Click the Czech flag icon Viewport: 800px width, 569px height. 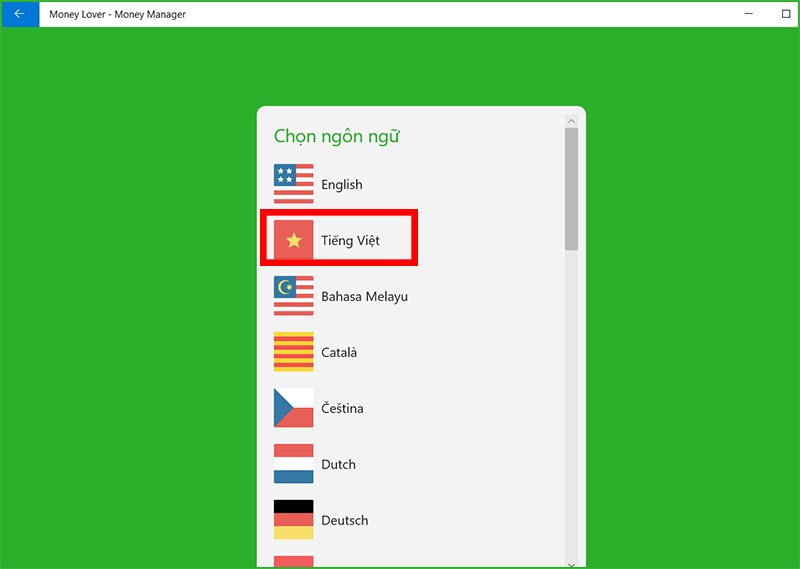[293, 408]
